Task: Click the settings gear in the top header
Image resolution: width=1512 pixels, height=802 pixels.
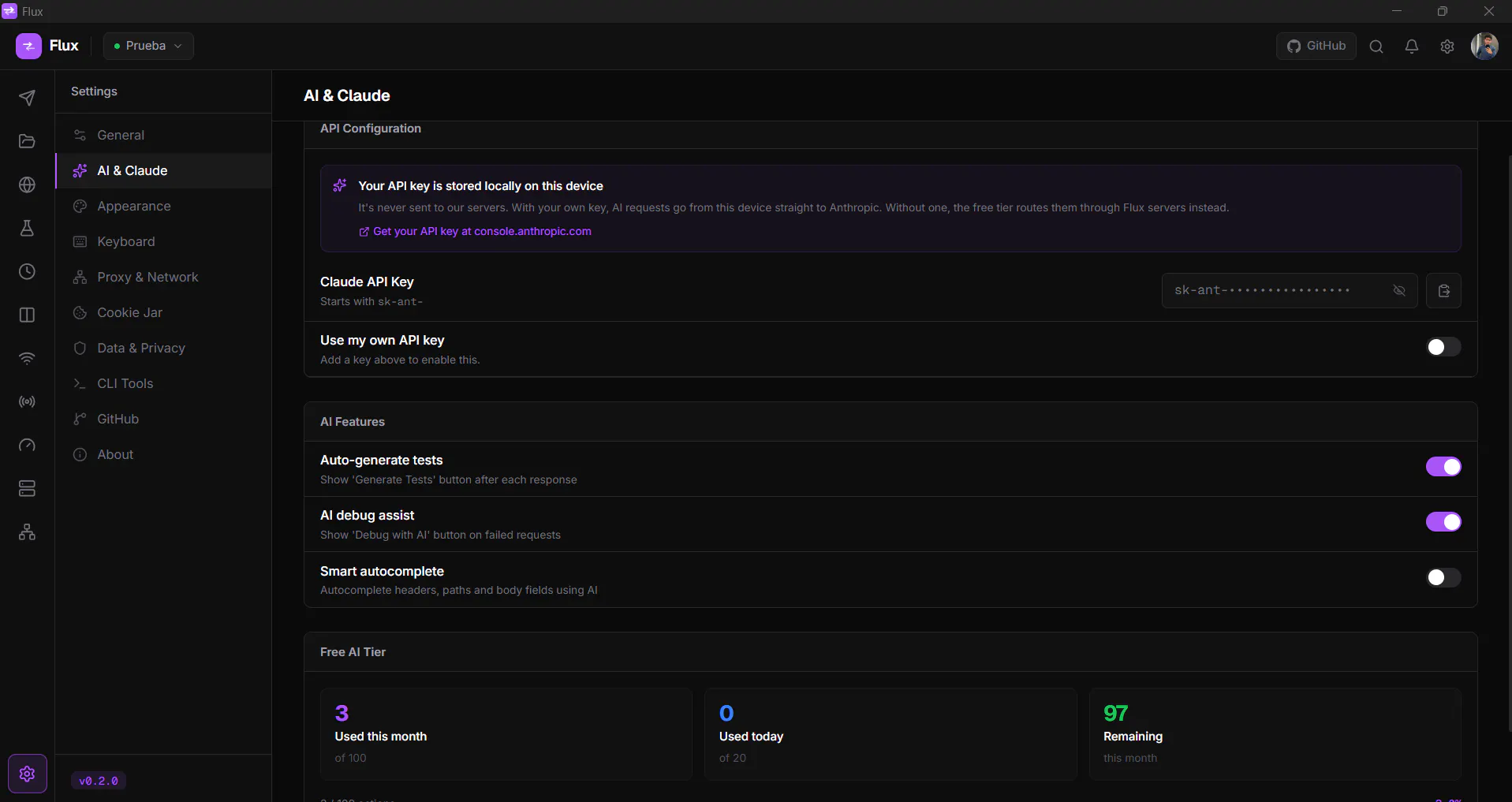Action: tap(1447, 47)
